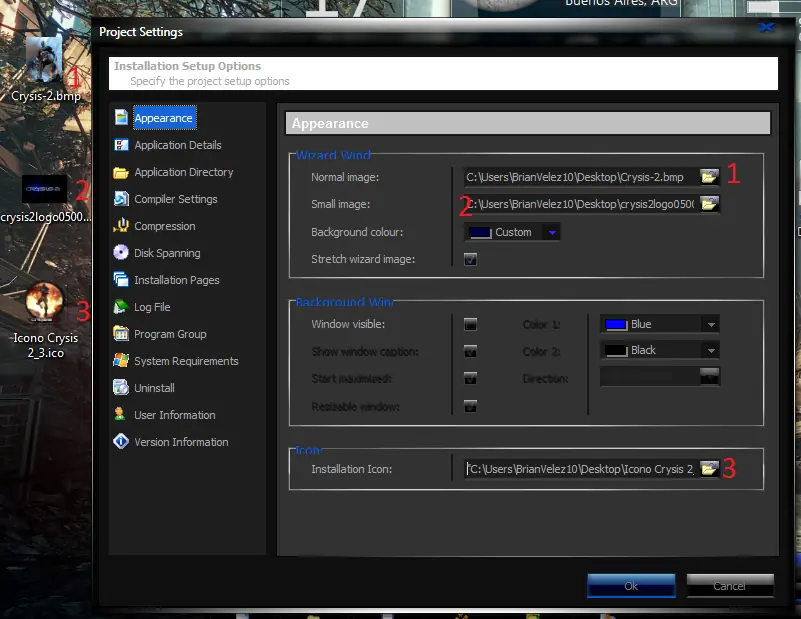Browse for Normal image using folder icon

coord(709,177)
